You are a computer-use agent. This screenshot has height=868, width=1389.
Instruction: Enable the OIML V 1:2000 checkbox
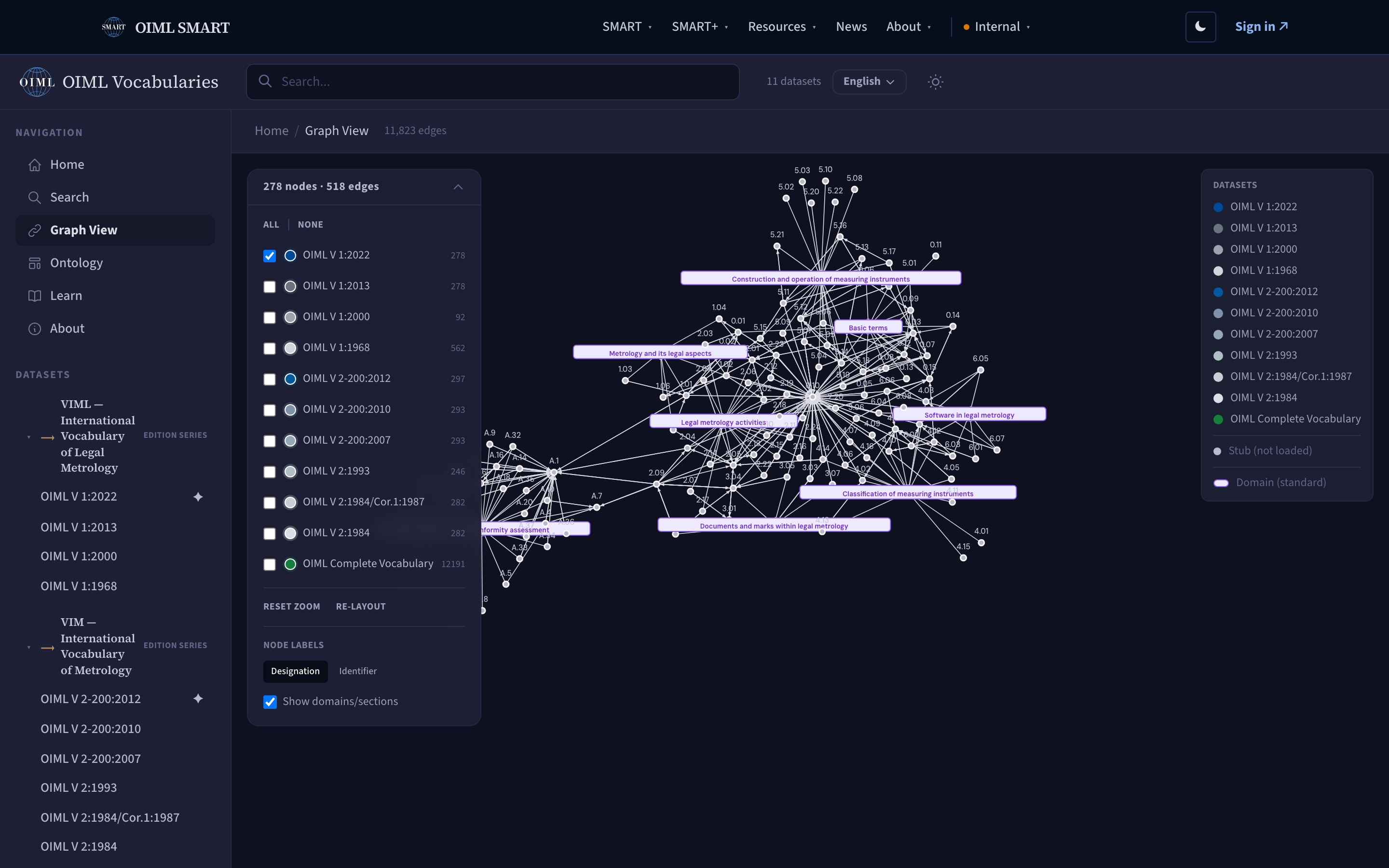[x=269, y=317]
